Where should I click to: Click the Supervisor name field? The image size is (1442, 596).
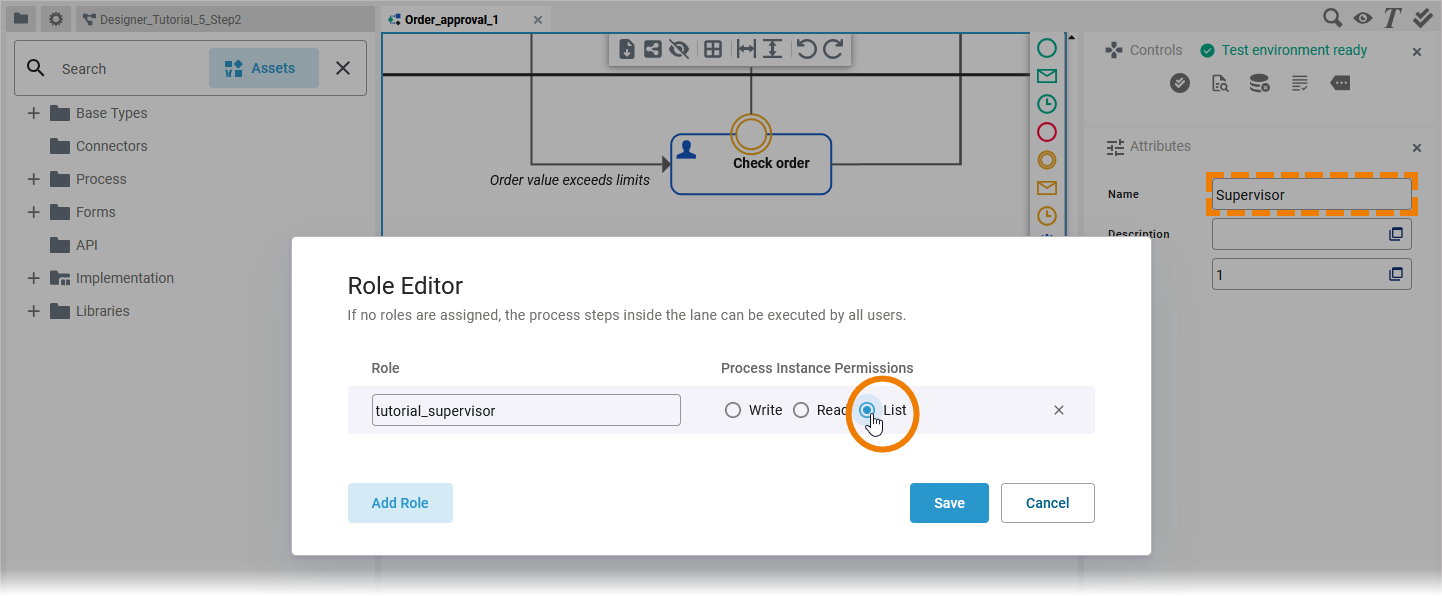pos(1311,195)
